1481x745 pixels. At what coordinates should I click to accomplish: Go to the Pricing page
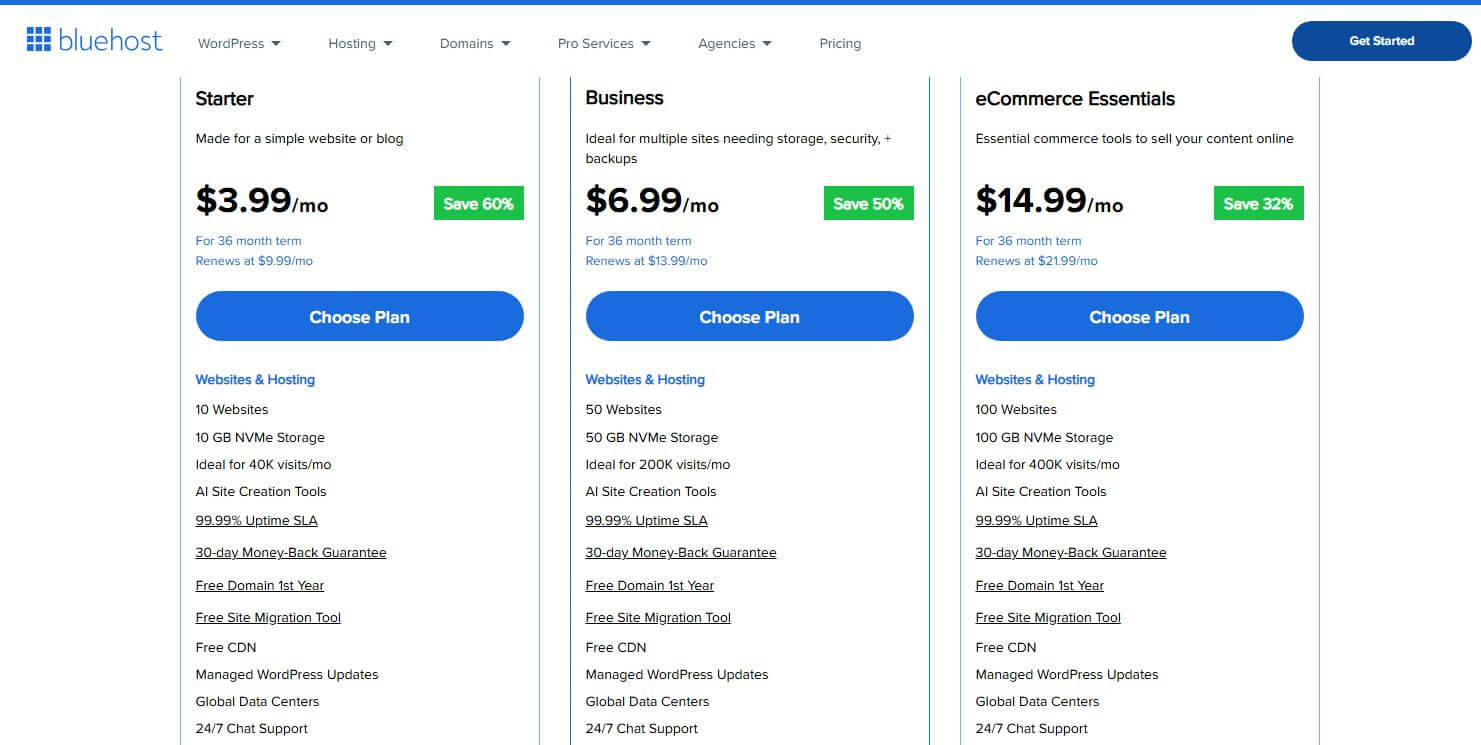(x=840, y=44)
